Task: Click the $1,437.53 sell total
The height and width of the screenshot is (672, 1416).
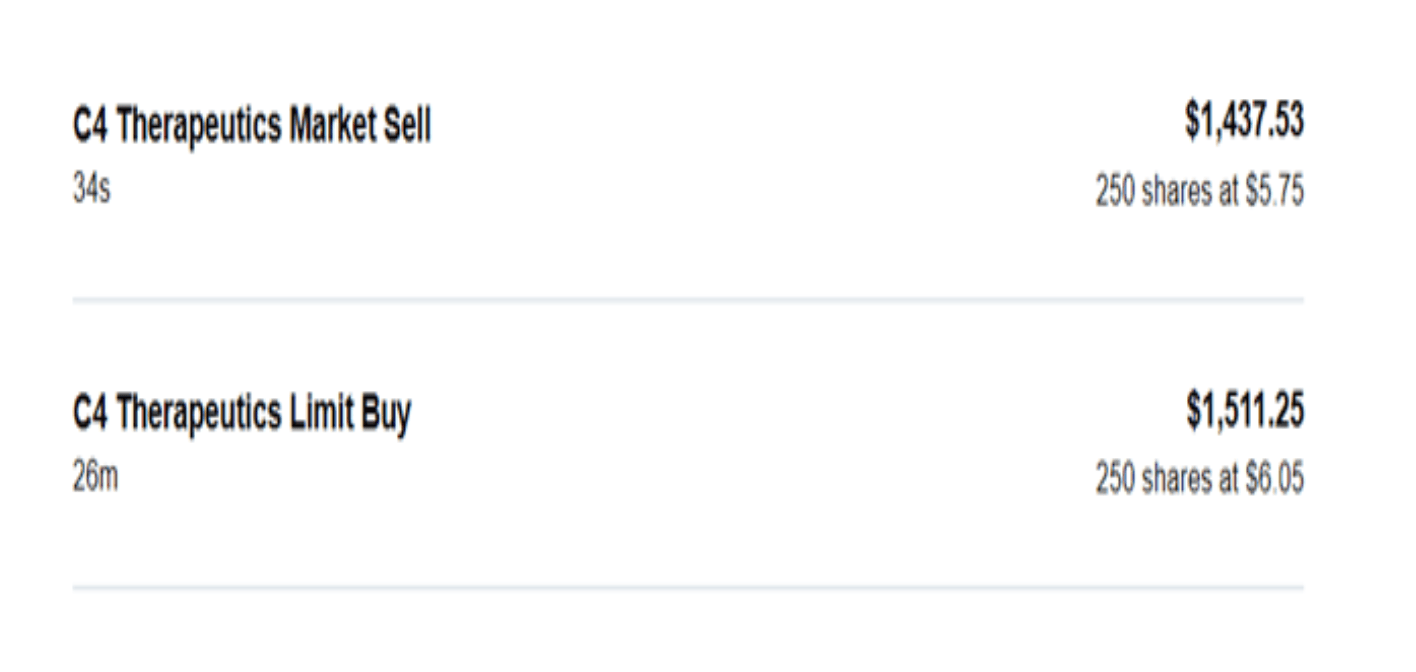Action: (1244, 122)
